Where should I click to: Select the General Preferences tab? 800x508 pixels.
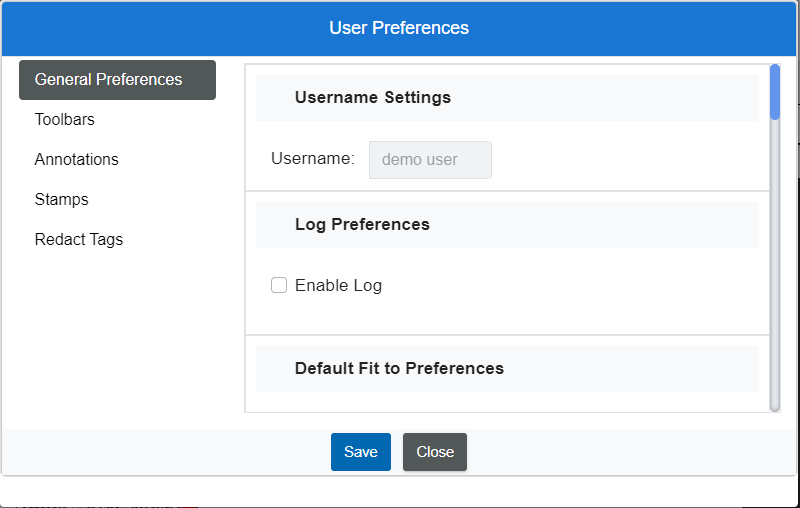pos(117,80)
